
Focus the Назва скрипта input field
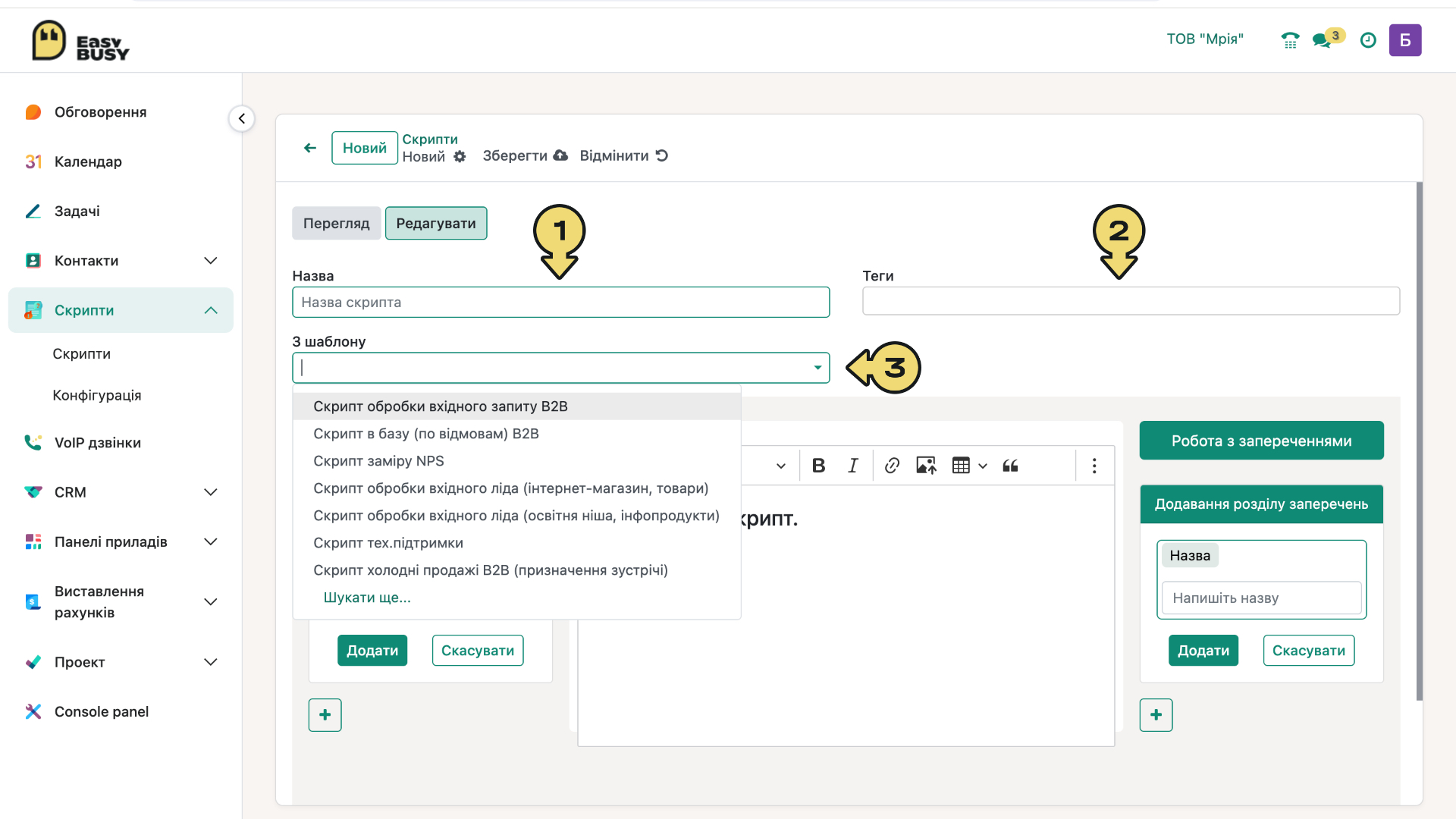pyautogui.click(x=561, y=302)
